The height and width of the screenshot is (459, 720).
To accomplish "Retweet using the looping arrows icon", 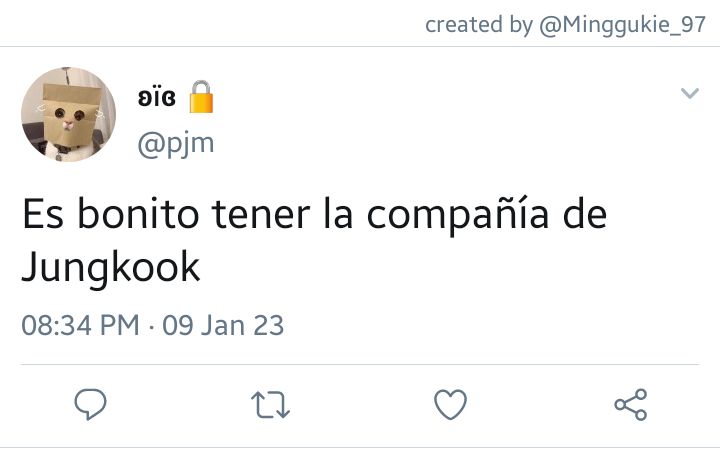I will (270, 404).
